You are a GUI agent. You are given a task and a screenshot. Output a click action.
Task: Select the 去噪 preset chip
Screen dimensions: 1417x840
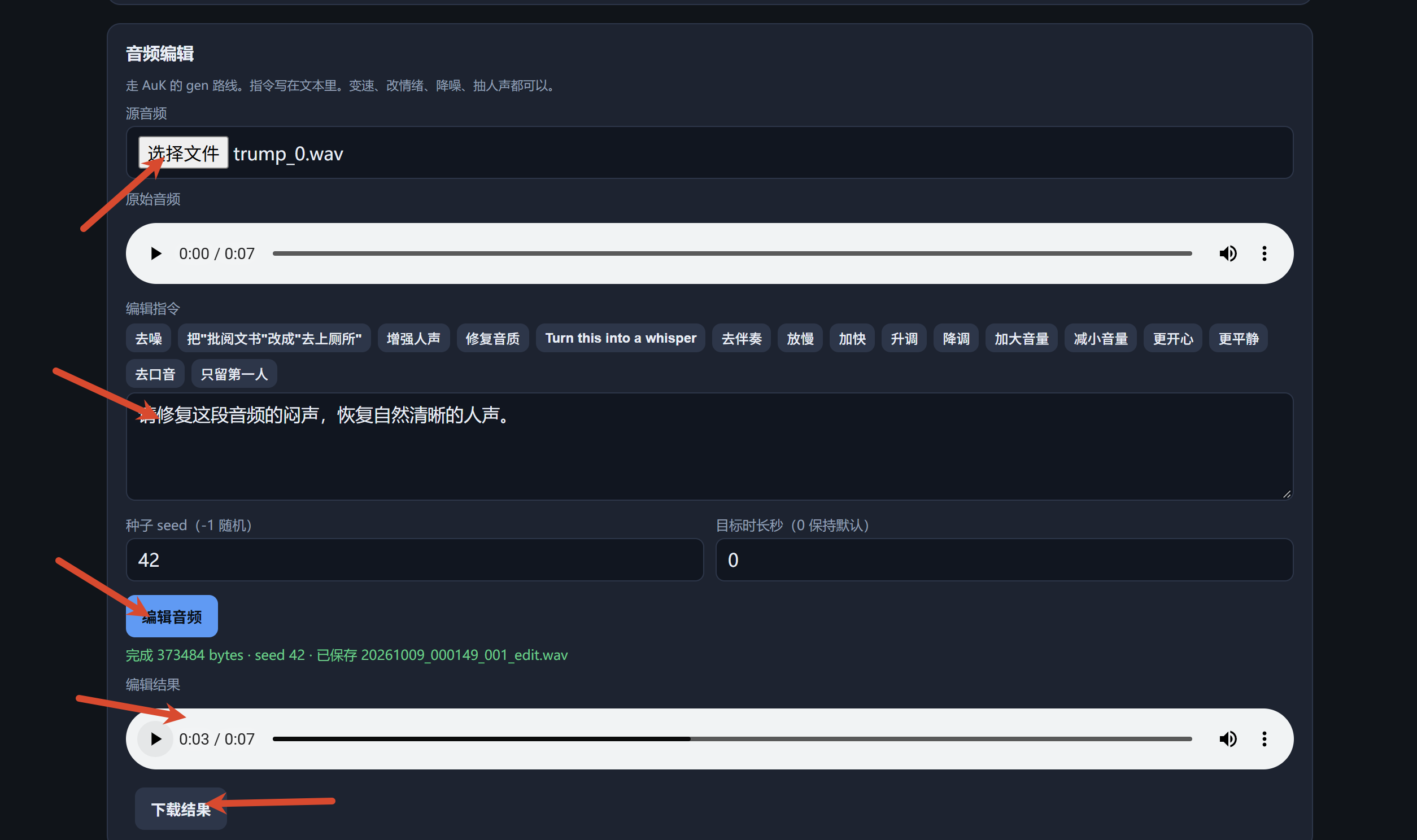tap(149, 339)
